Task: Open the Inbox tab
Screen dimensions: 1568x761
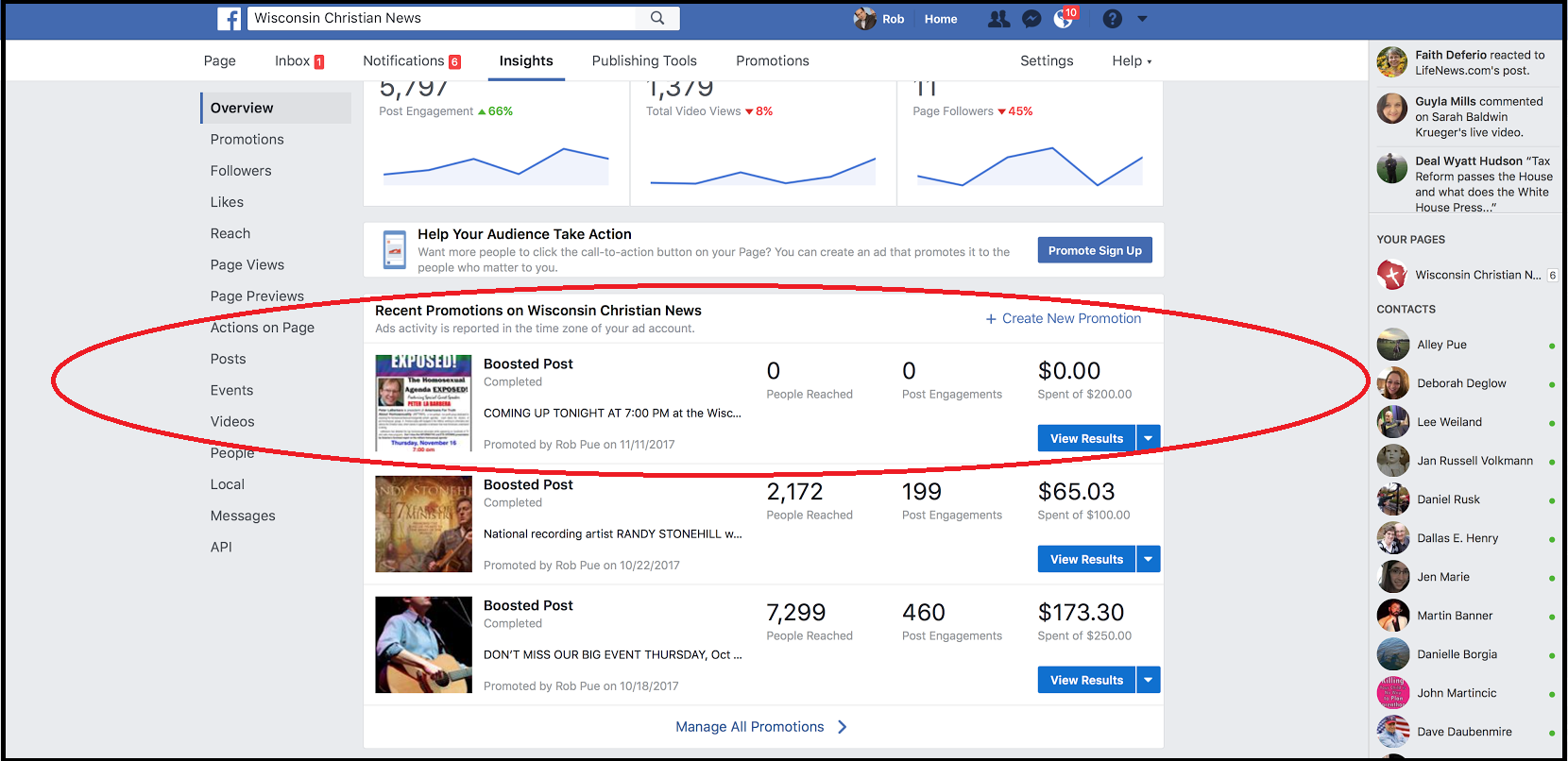Action: coord(299,60)
